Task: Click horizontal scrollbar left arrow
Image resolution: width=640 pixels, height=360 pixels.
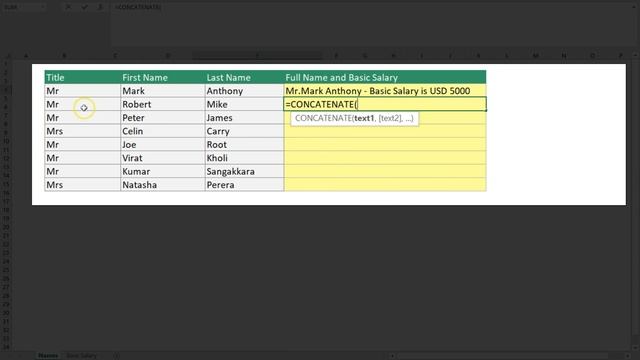Action: tap(392, 356)
